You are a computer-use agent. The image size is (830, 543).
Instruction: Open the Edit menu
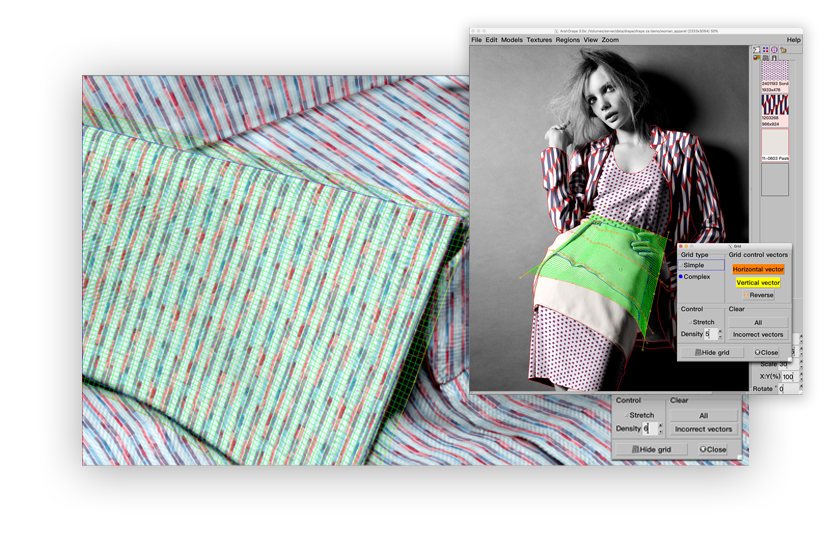(x=491, y=40)
